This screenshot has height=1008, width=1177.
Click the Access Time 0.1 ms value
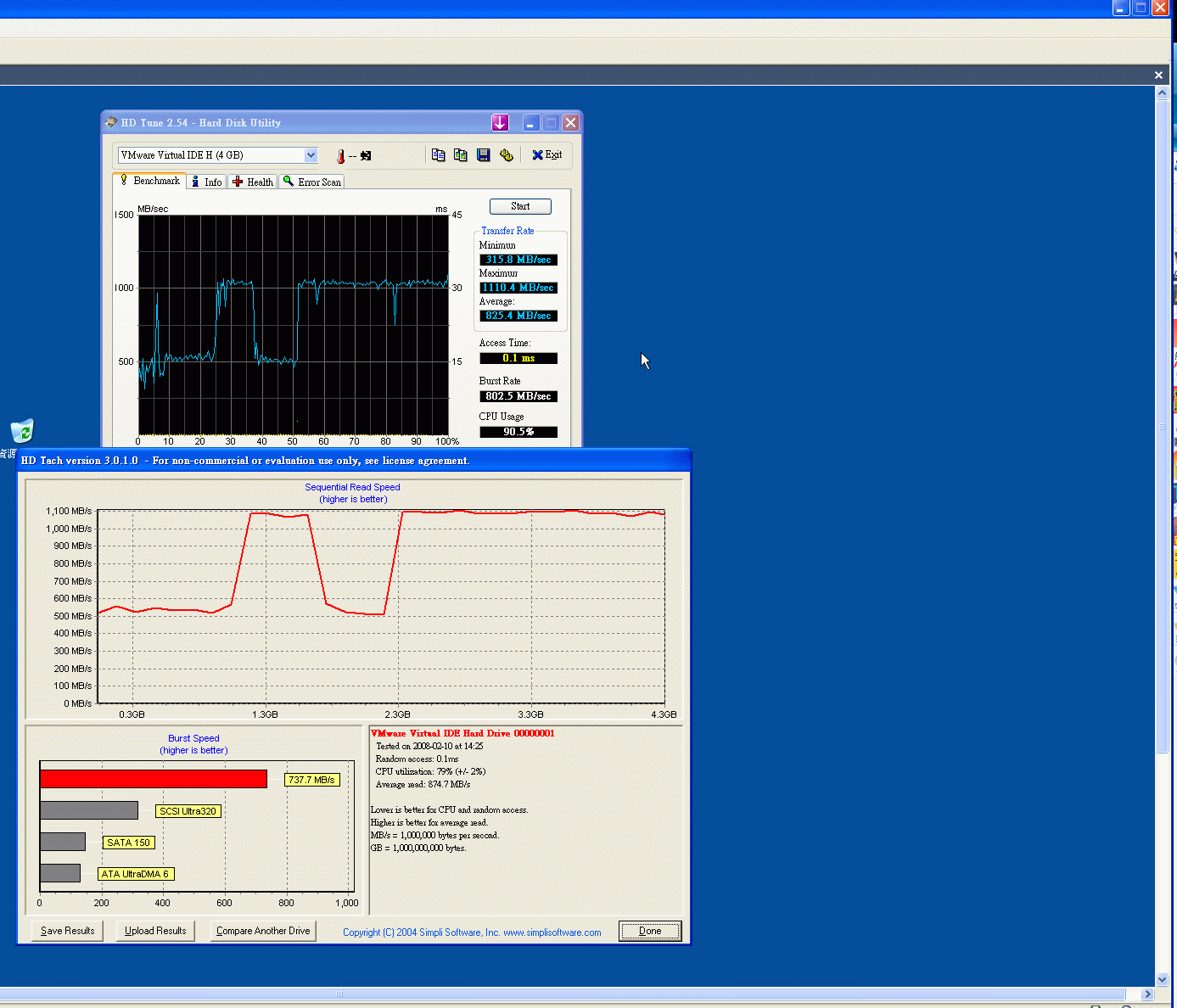[x=518, y=358]
